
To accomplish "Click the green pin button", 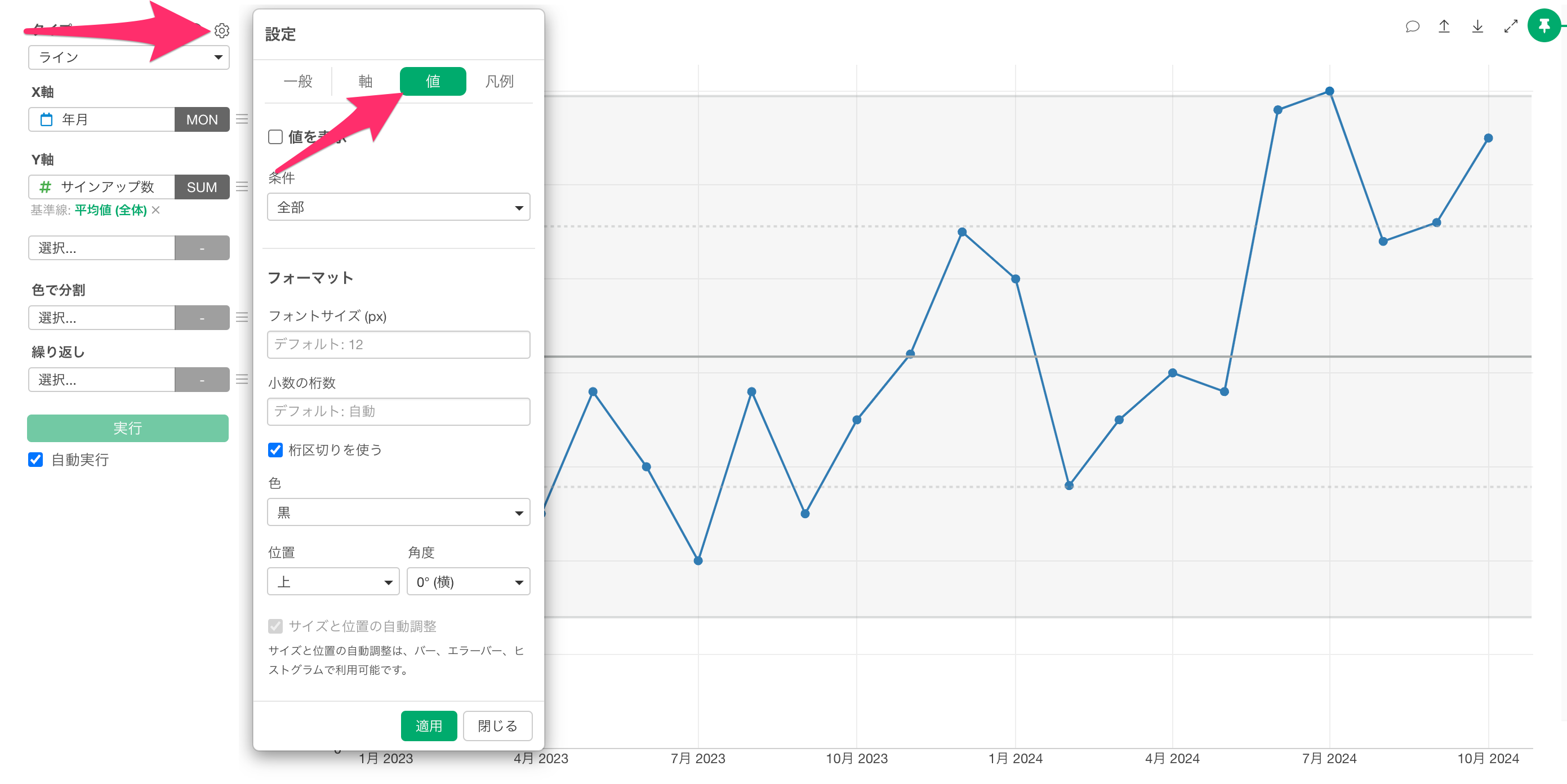I will [1544, 25].
